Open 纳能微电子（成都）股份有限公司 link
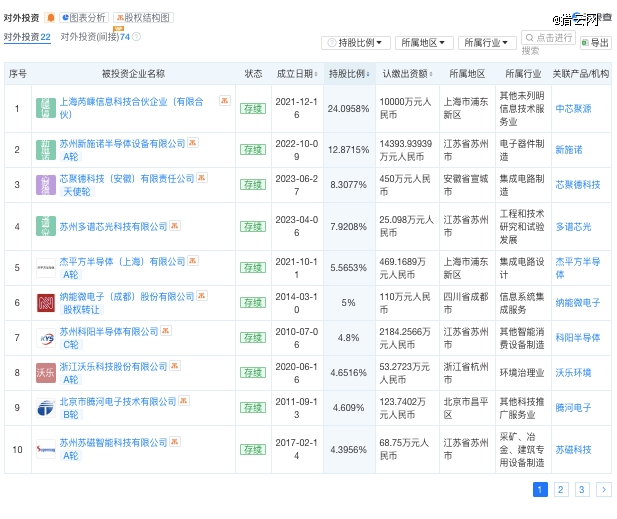Image resolution: width=617 pixels, height=519 pixels. pyautogui.click(x=127, y=297)
